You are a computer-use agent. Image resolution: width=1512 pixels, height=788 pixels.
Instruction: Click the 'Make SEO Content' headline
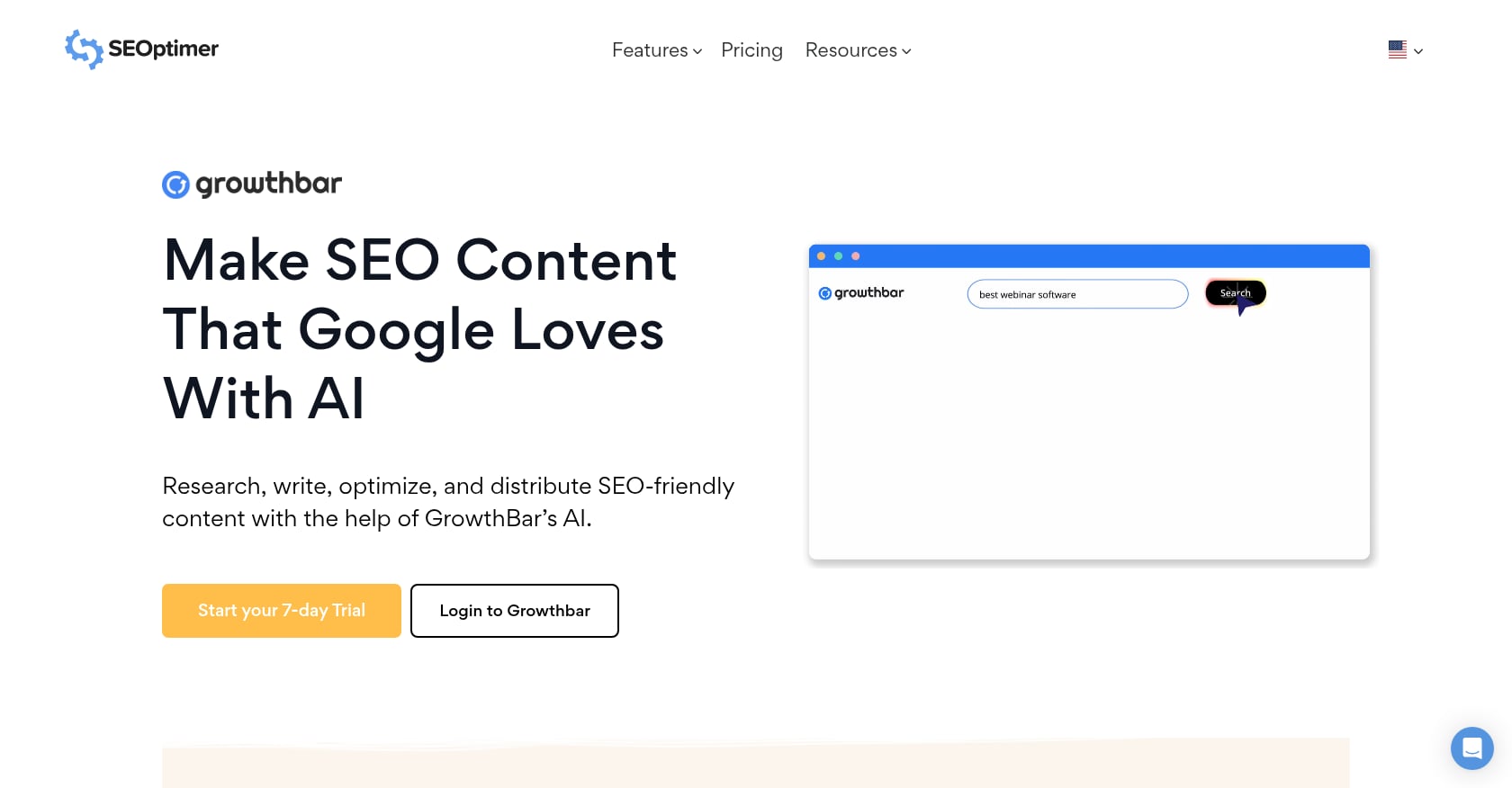(x=420, y=329)
